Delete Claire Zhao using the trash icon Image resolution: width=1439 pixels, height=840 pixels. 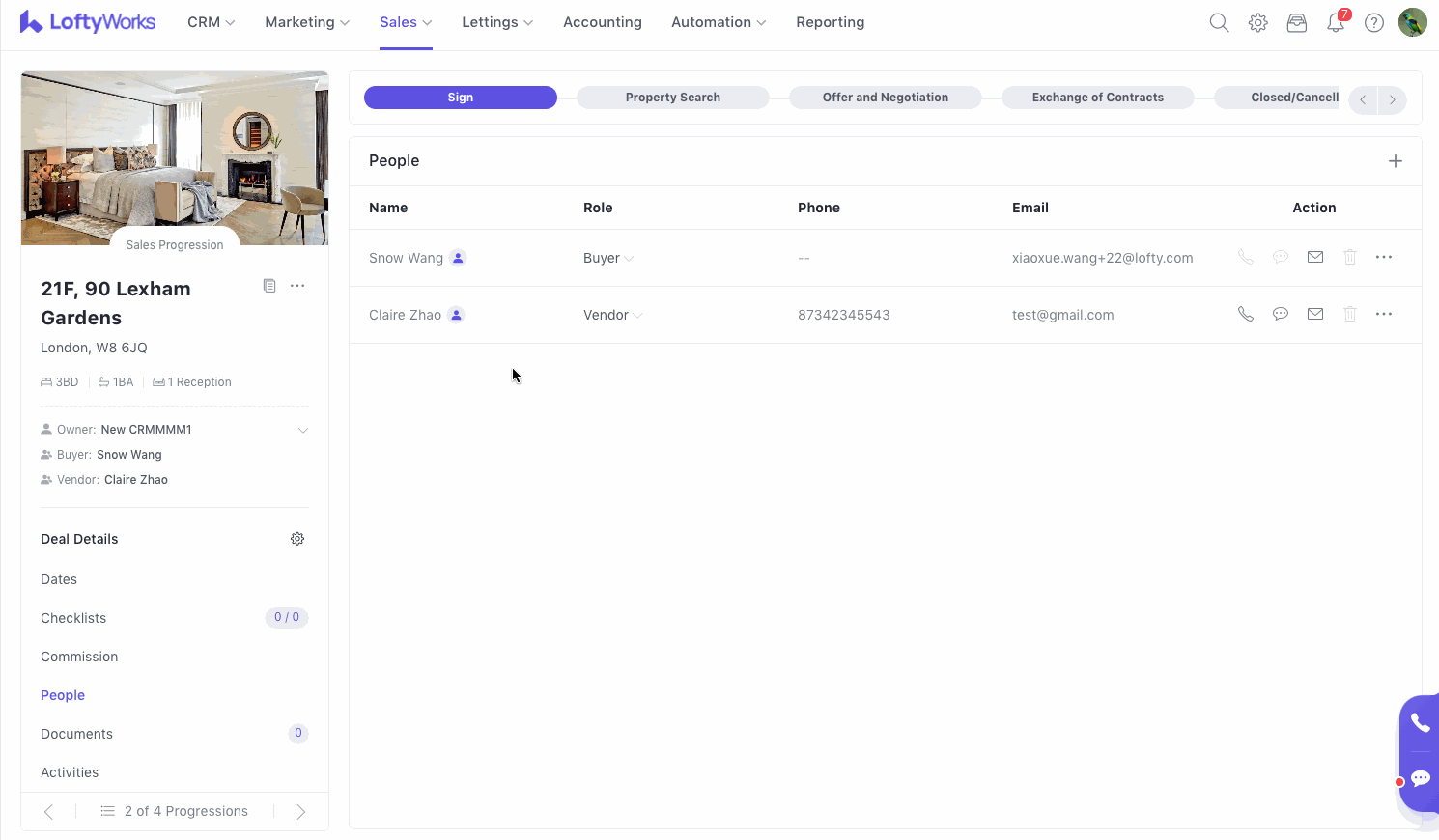[x=1350, y=314]
